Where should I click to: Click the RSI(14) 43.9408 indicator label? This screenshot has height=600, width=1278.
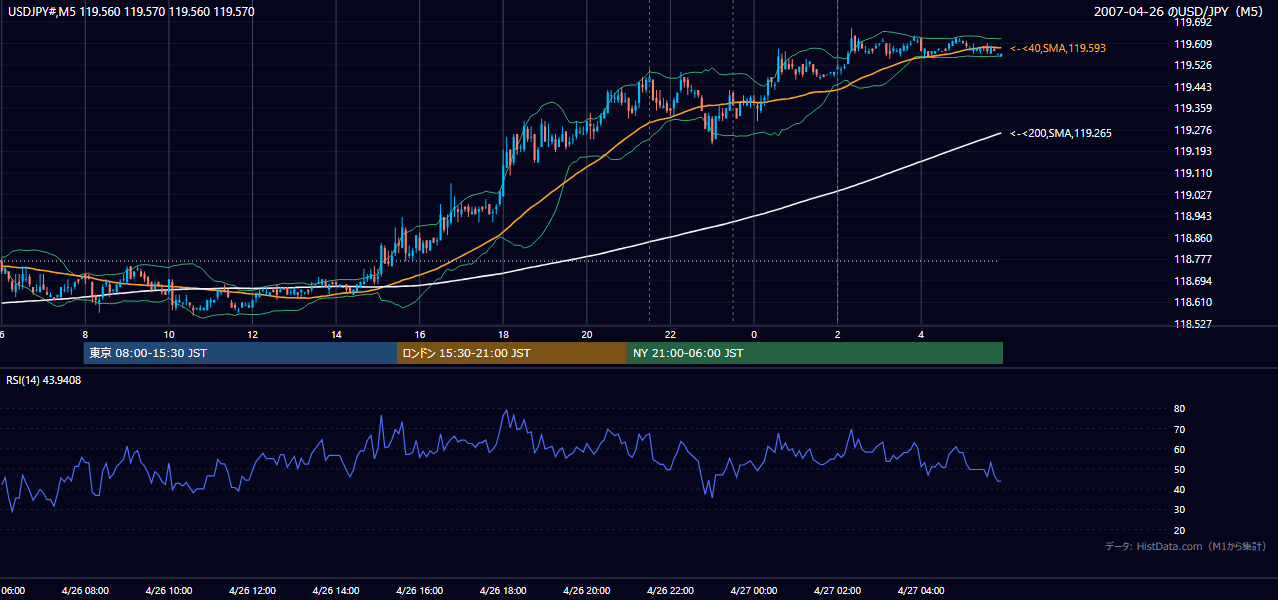tap(44, 380)
